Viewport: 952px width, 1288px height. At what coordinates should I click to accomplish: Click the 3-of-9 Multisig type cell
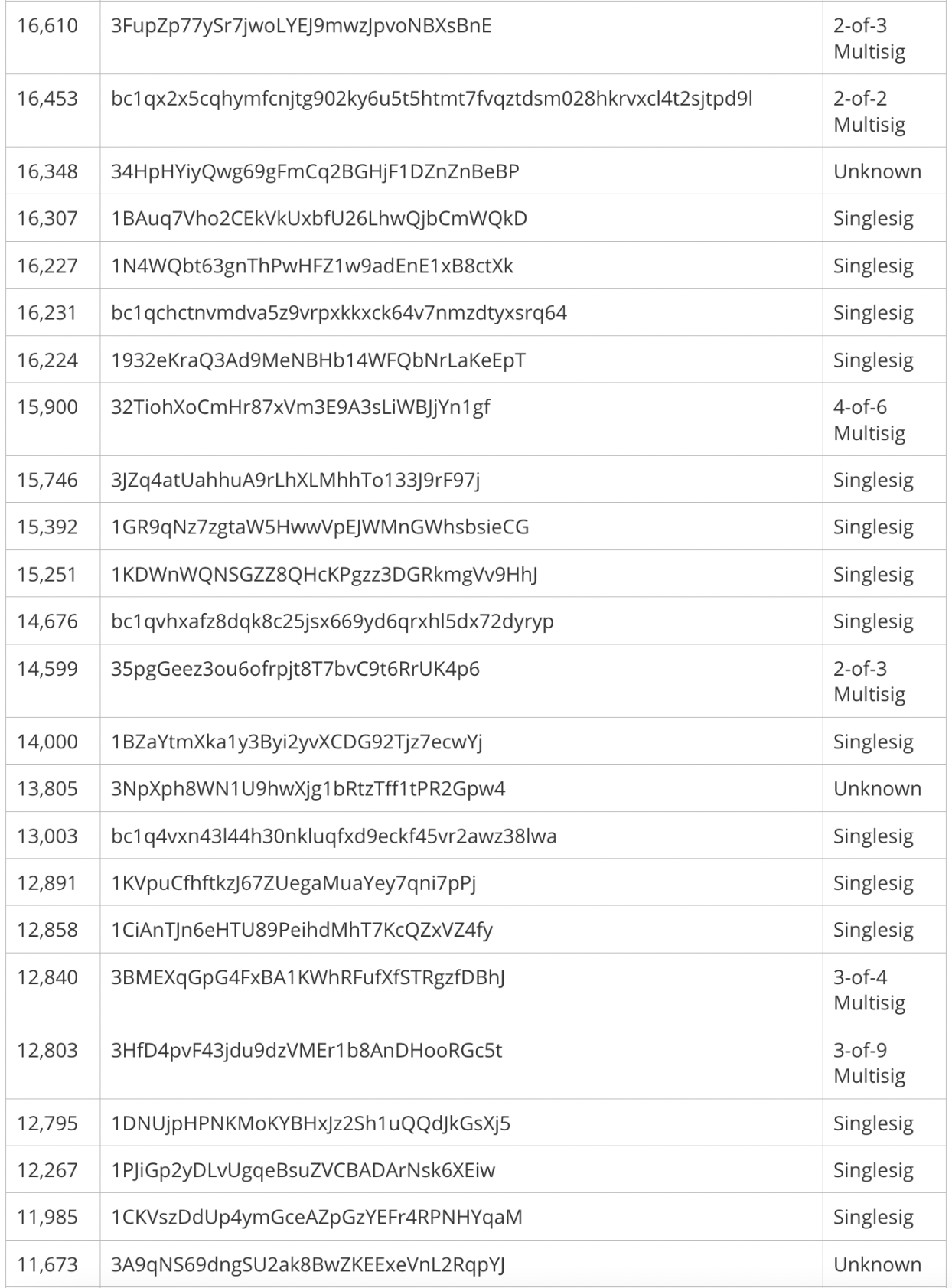[869, 1062]
